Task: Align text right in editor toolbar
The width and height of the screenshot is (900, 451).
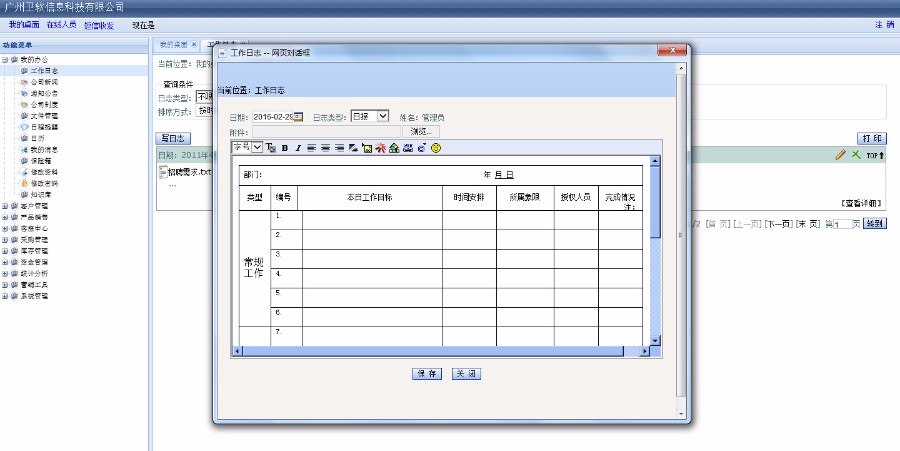Action: [339, 148]
